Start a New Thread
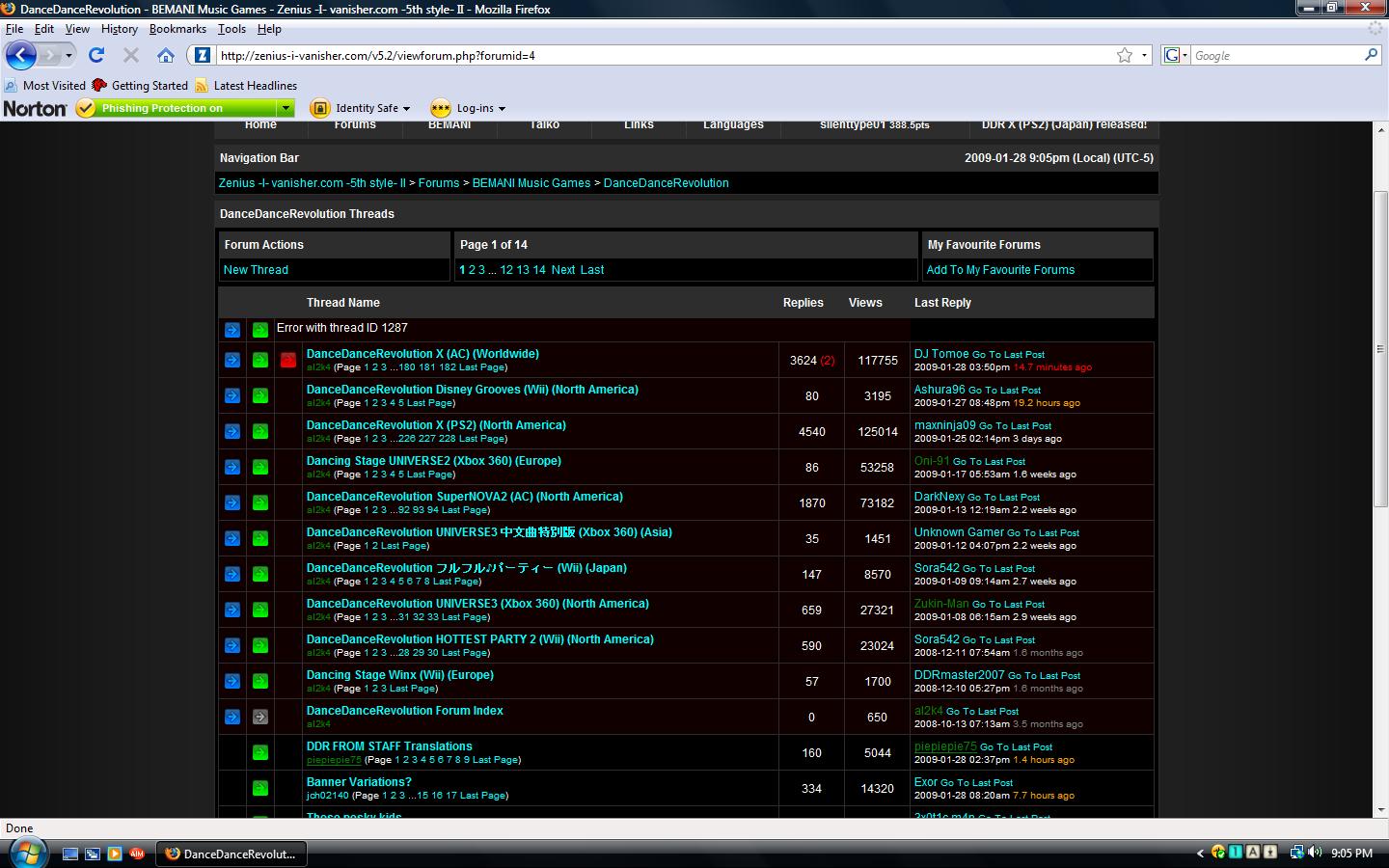1389x868 pixels. pyautogui.click(x=256, y=270)
